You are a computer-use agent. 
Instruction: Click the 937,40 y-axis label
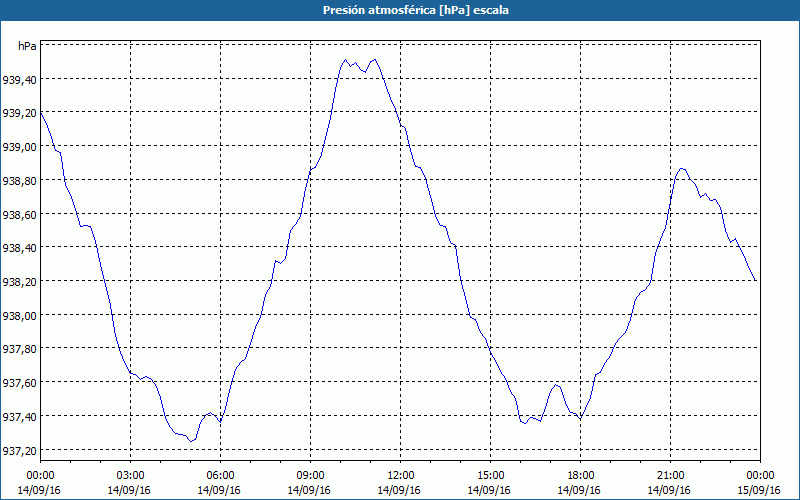click(19, 417)
